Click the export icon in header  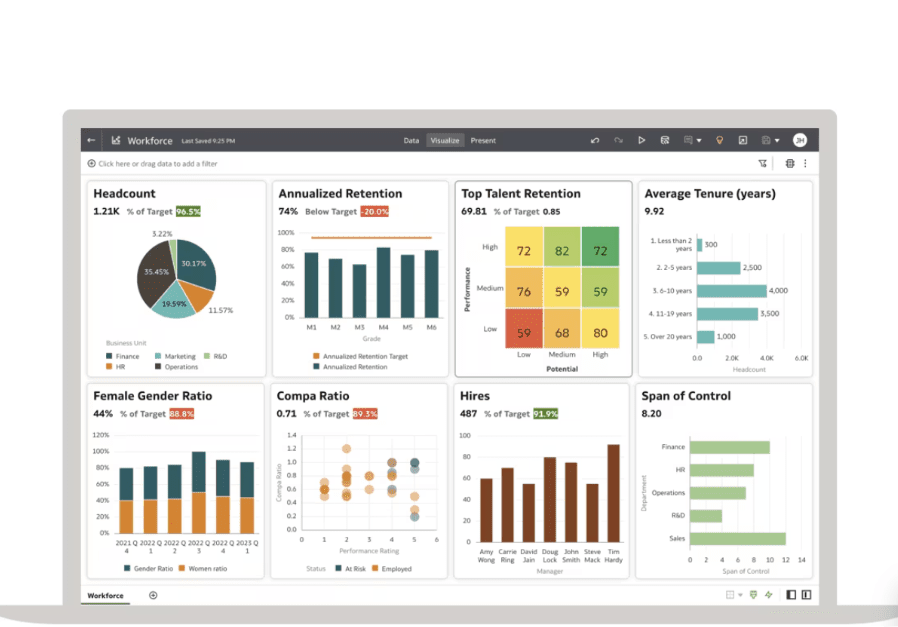tap(743, 141)
